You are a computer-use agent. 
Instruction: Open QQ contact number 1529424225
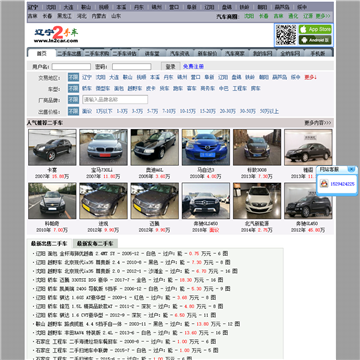(342, 184)
